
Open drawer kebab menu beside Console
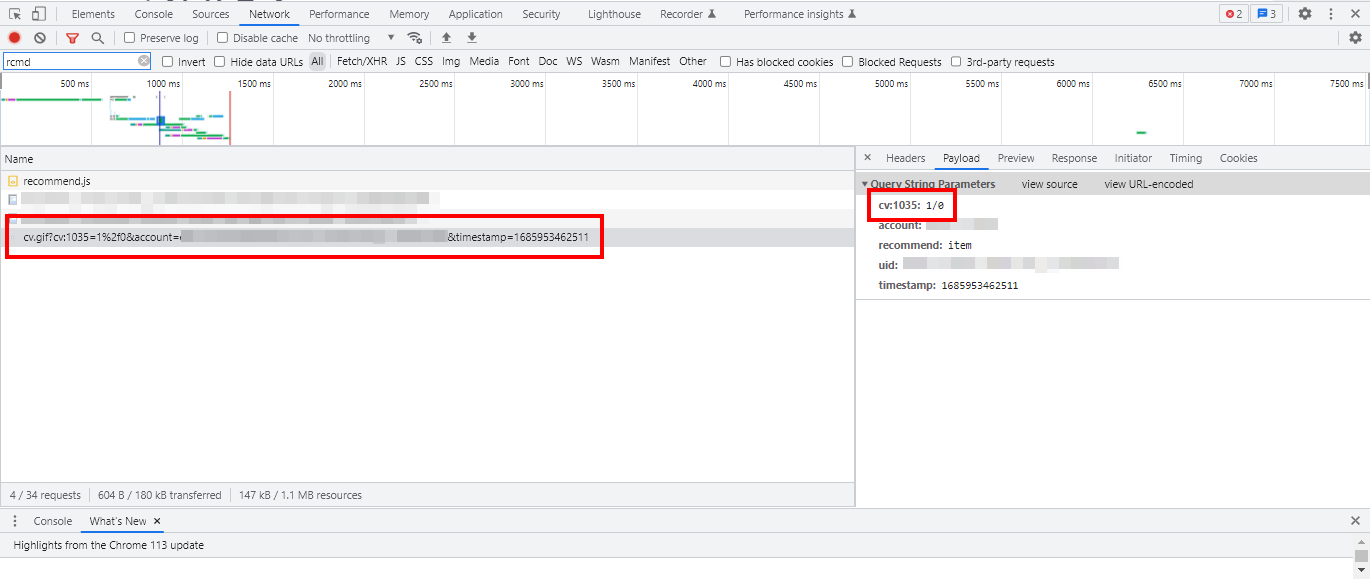[x=15, y=521]
